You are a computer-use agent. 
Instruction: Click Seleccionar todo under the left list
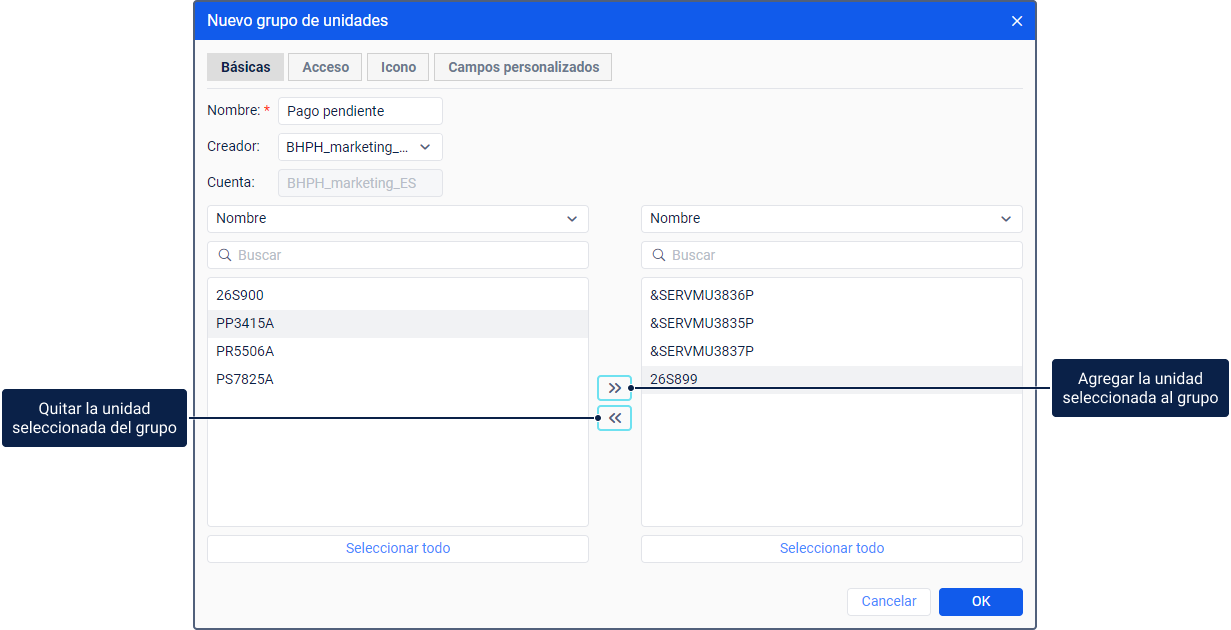(x=397, y=548)
